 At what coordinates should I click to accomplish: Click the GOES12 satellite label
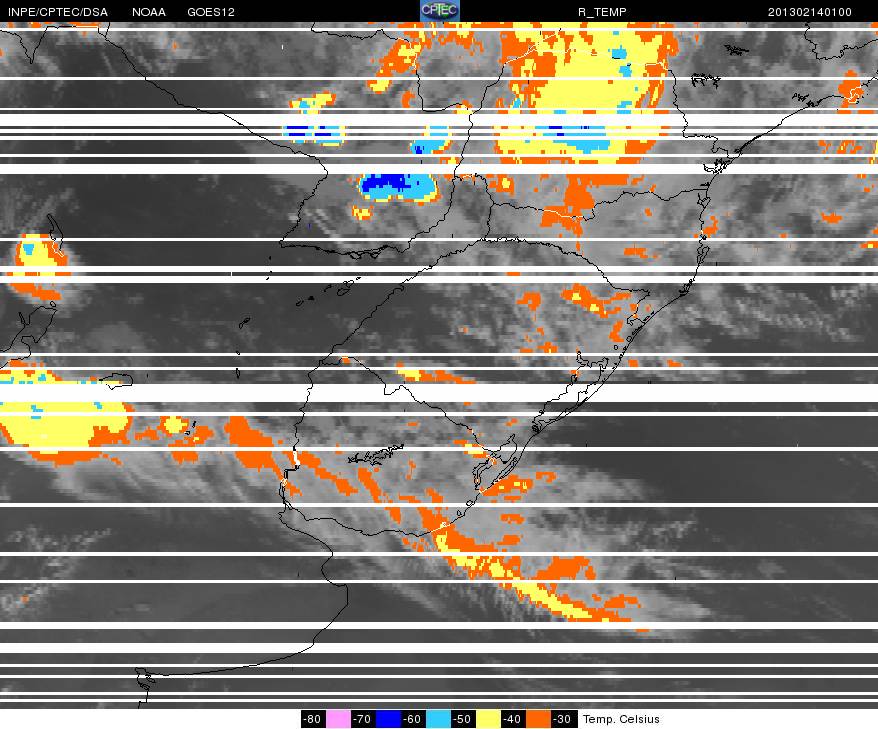coord(211,12)
